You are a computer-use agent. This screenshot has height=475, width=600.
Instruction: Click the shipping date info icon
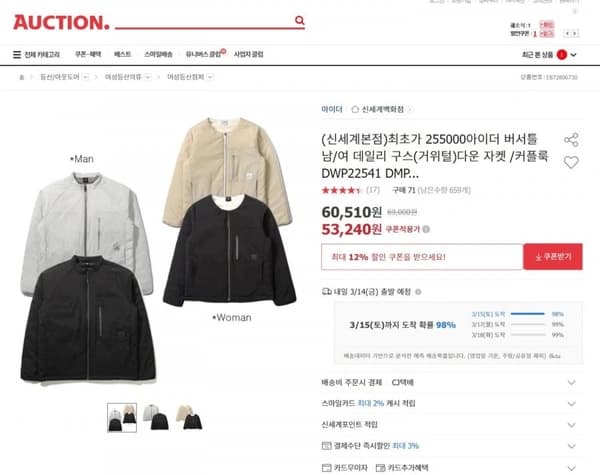(418, 292)
